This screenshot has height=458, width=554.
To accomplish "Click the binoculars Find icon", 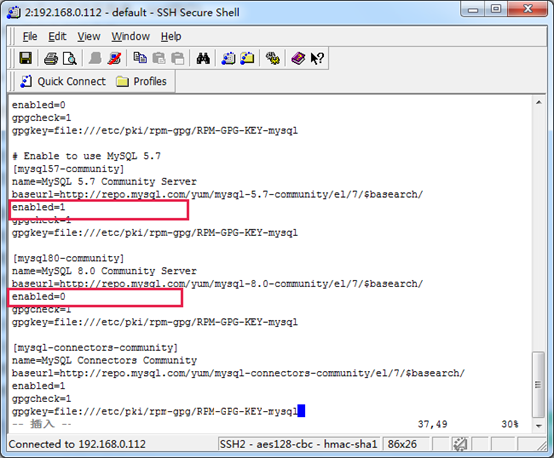I will tap(203, 58).
